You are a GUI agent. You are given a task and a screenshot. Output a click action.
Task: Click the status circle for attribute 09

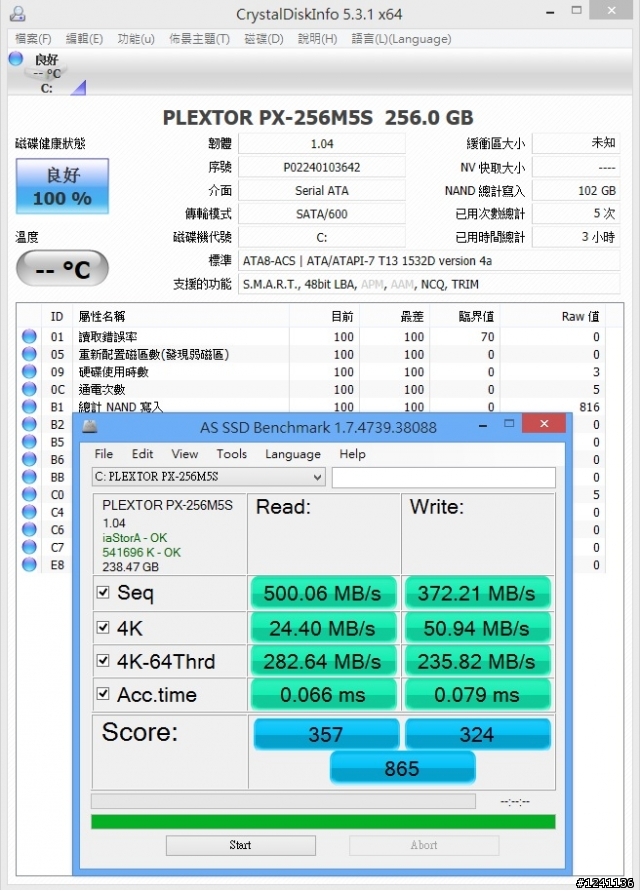30,372
